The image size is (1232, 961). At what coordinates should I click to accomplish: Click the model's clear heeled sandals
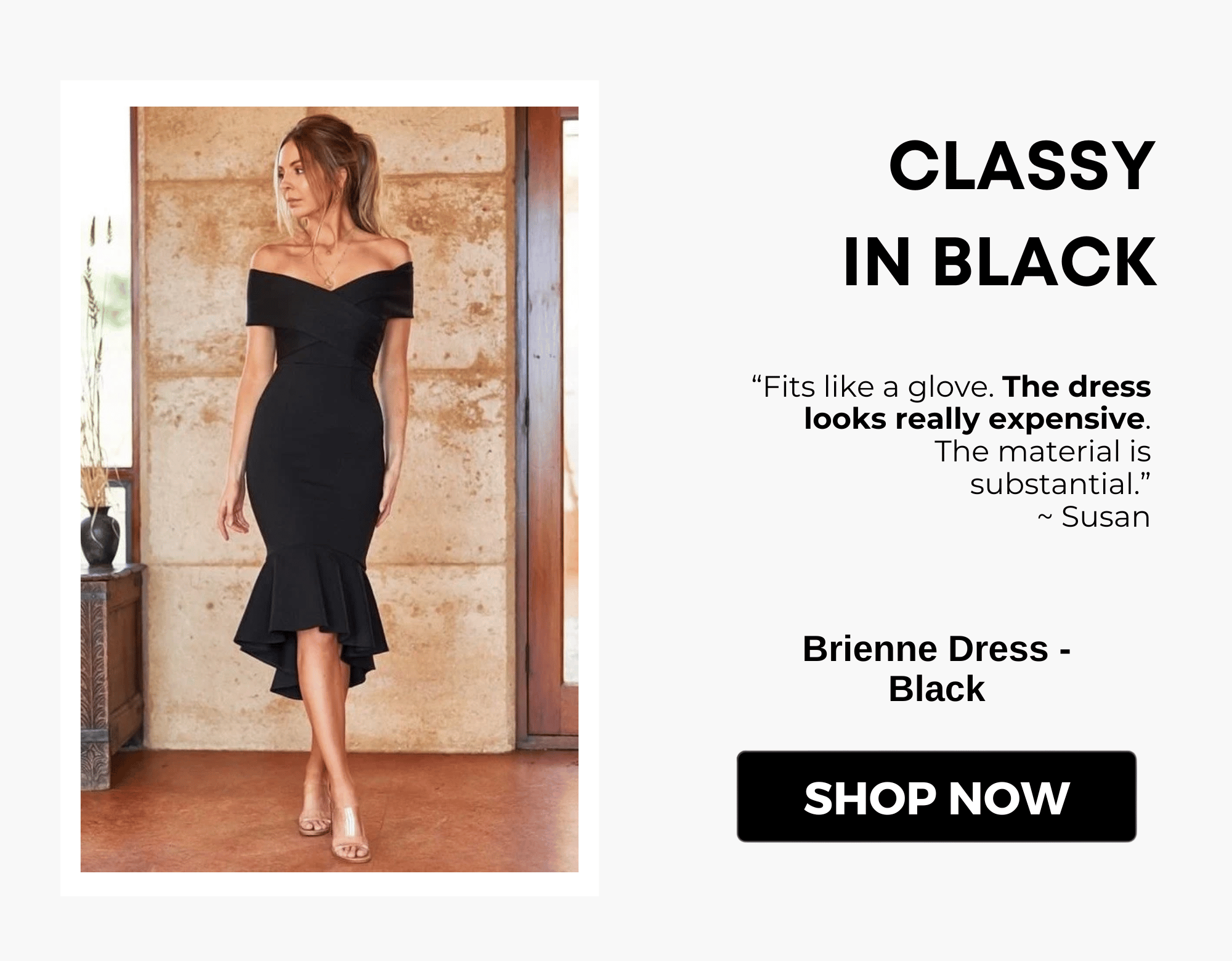[x=336, y=822]
